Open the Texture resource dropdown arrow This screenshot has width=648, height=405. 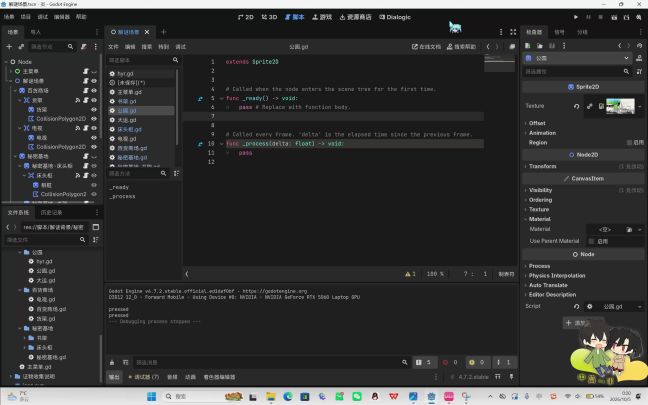[640, 106]
